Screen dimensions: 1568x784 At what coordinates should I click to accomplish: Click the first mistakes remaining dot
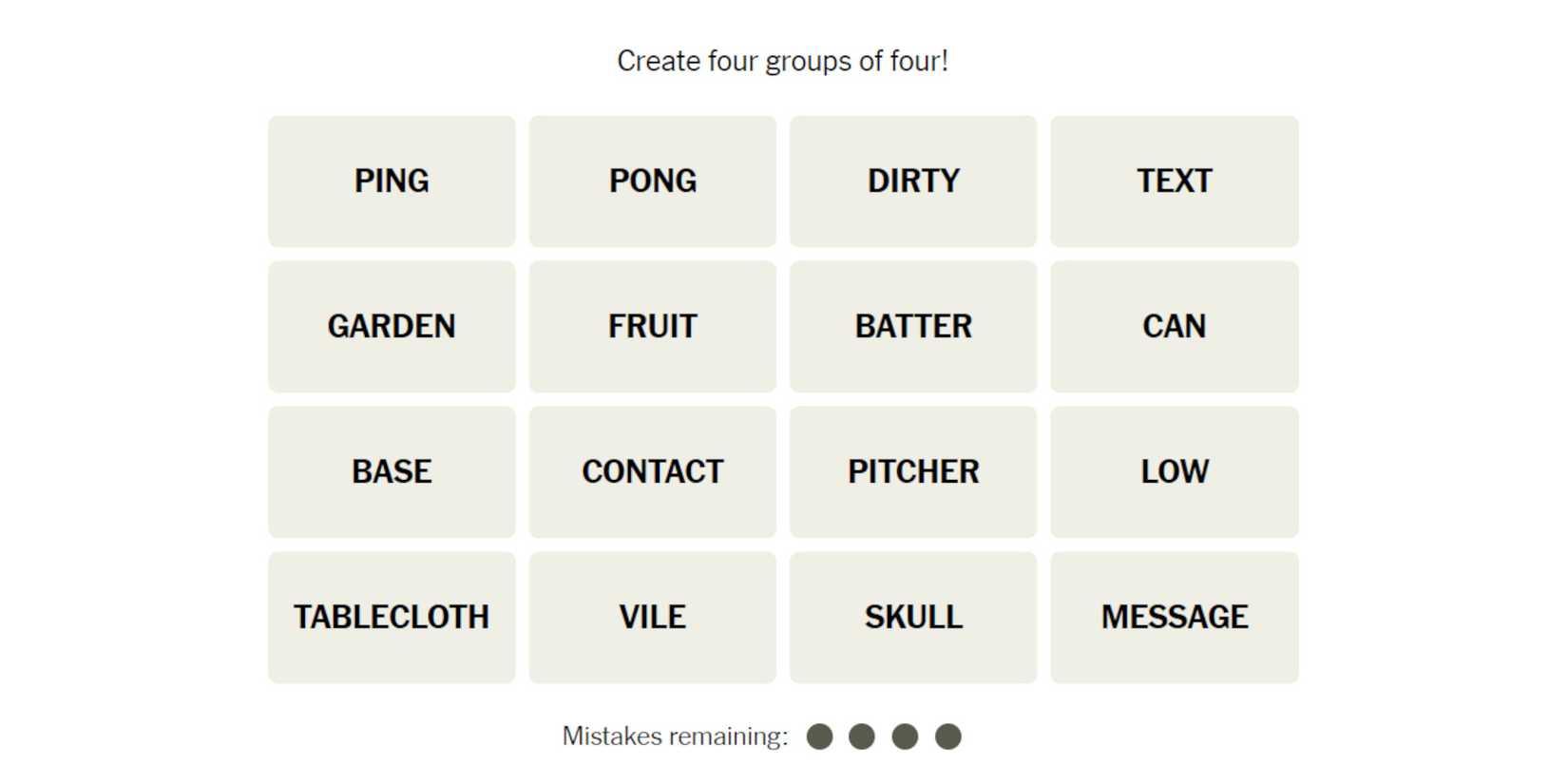[x=819, y=736]
